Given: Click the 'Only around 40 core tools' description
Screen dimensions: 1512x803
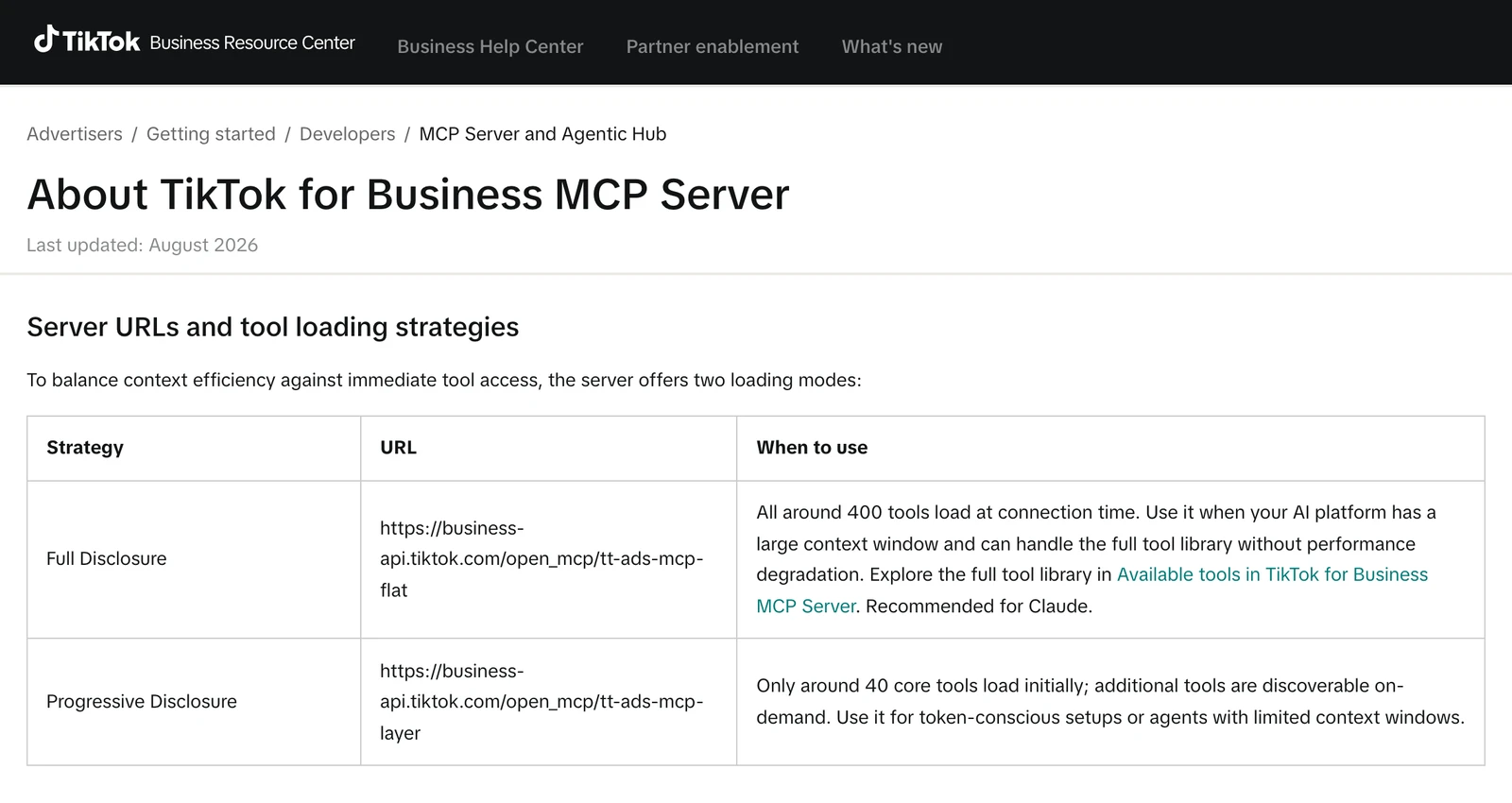Looking at the screenshot, I should [1110, 701].
